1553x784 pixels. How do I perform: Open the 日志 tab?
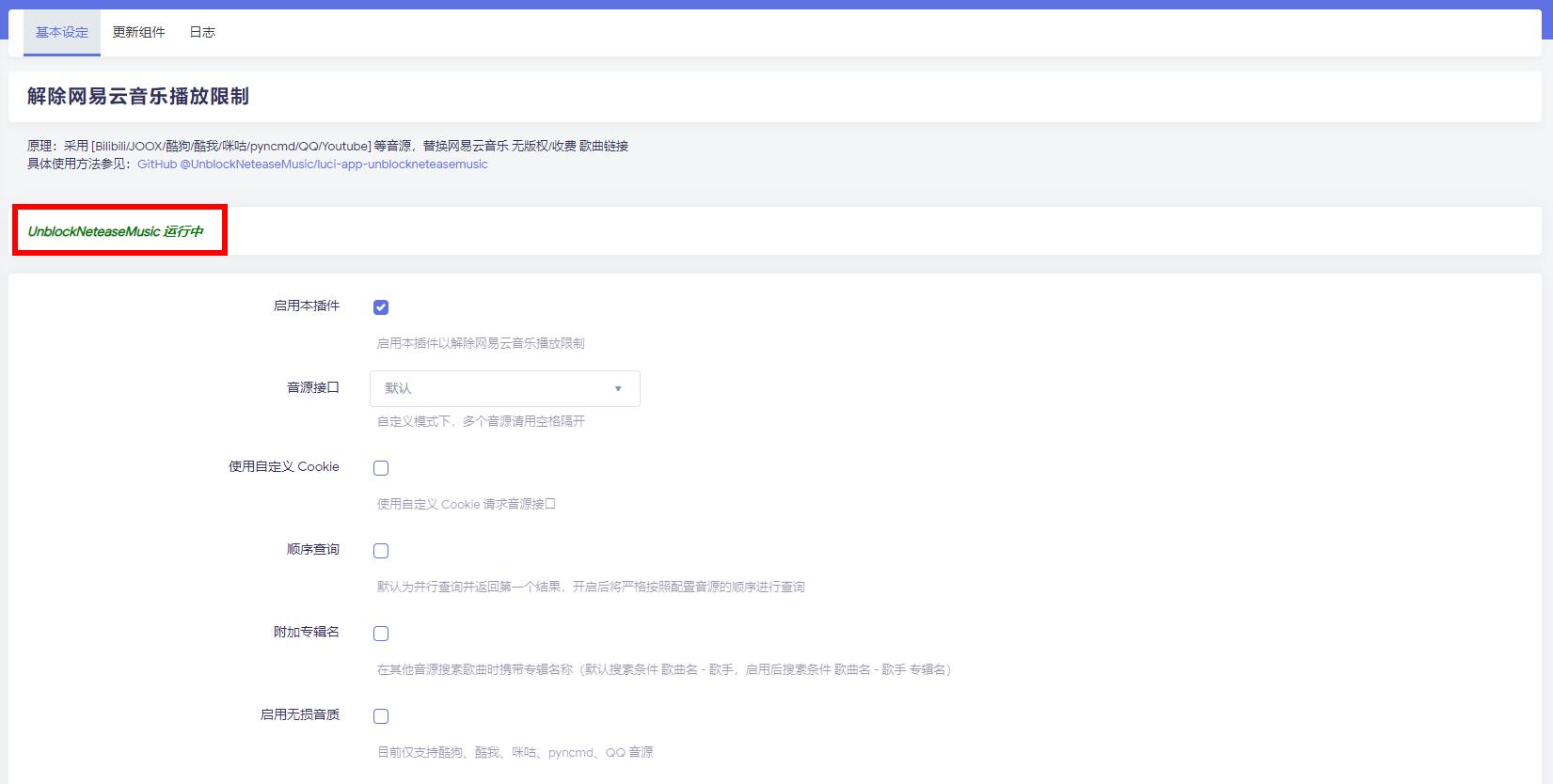click(x=202, y=32)
